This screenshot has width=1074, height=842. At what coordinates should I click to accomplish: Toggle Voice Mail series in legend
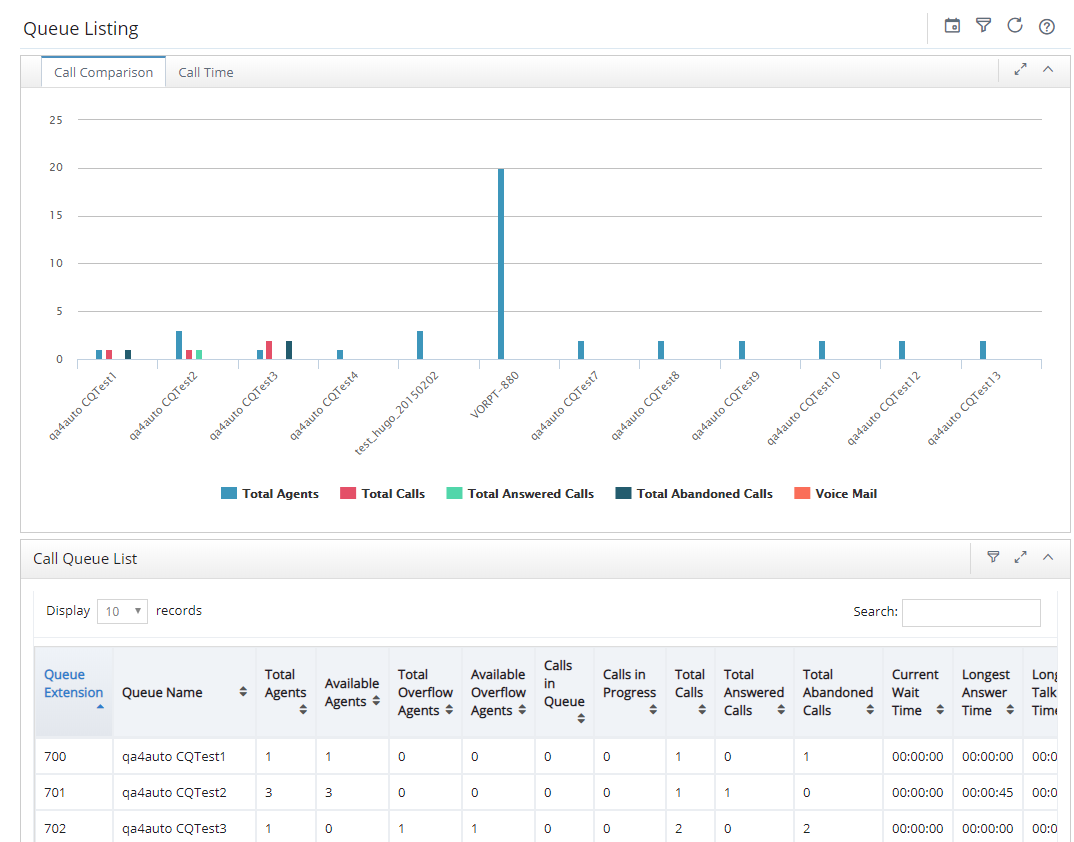coord(835,493)
